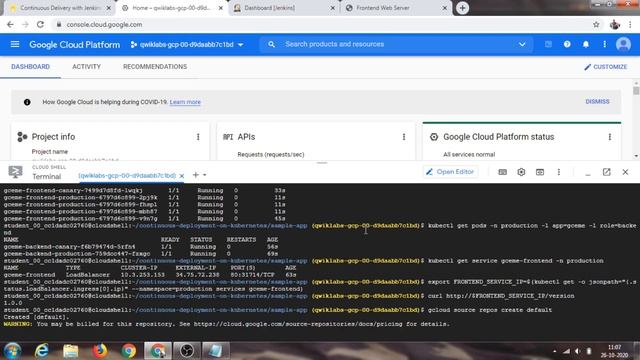Open Cloud Shell terminal settings gear

(521, 172)
